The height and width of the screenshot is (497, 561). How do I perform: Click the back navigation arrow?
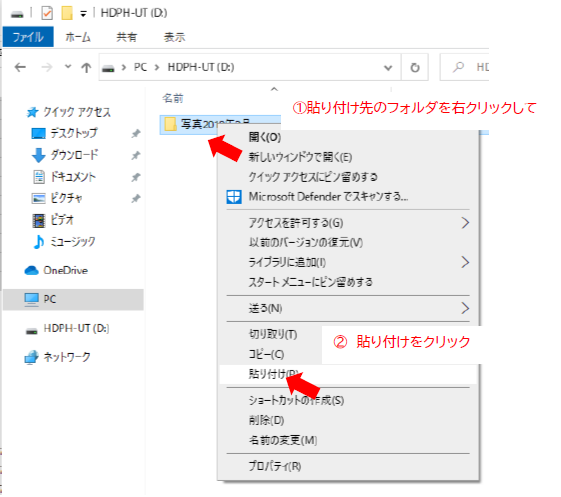point(20,67)
